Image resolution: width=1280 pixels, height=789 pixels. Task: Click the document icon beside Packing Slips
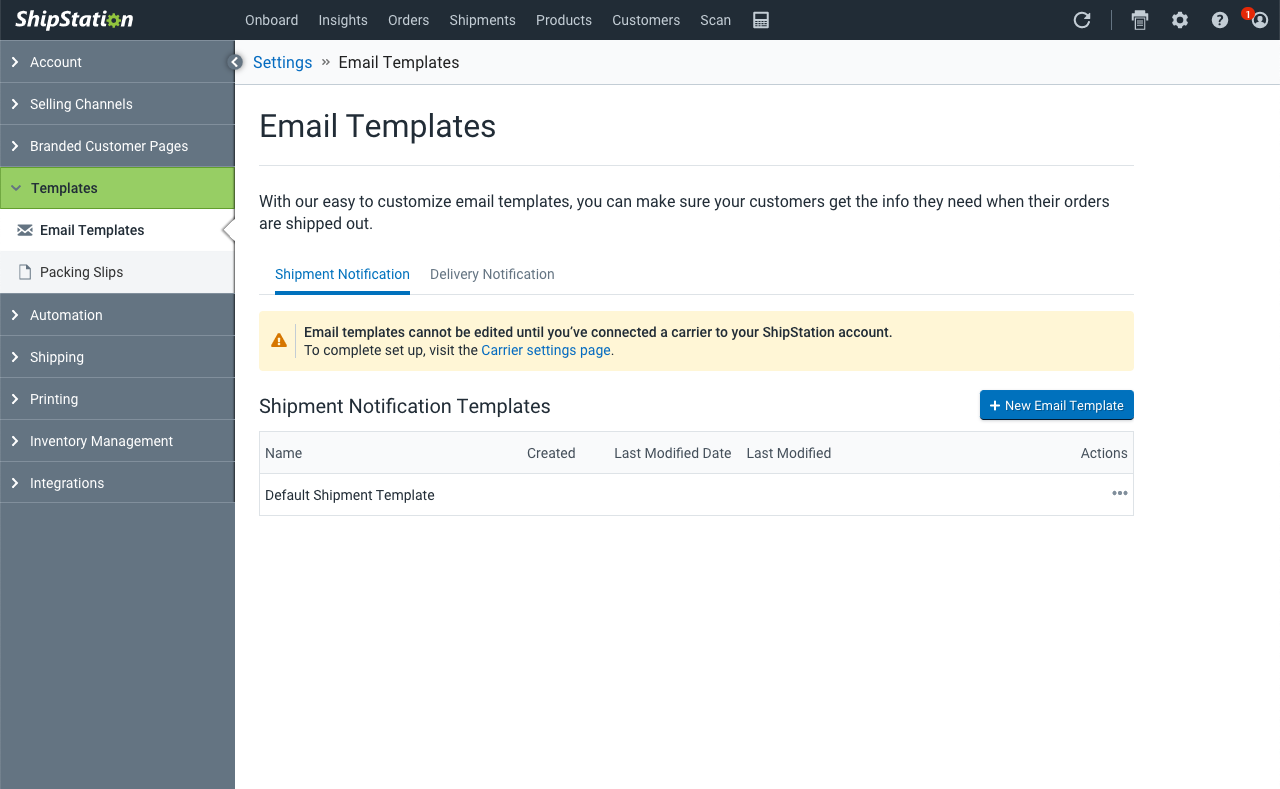[25, 272]
